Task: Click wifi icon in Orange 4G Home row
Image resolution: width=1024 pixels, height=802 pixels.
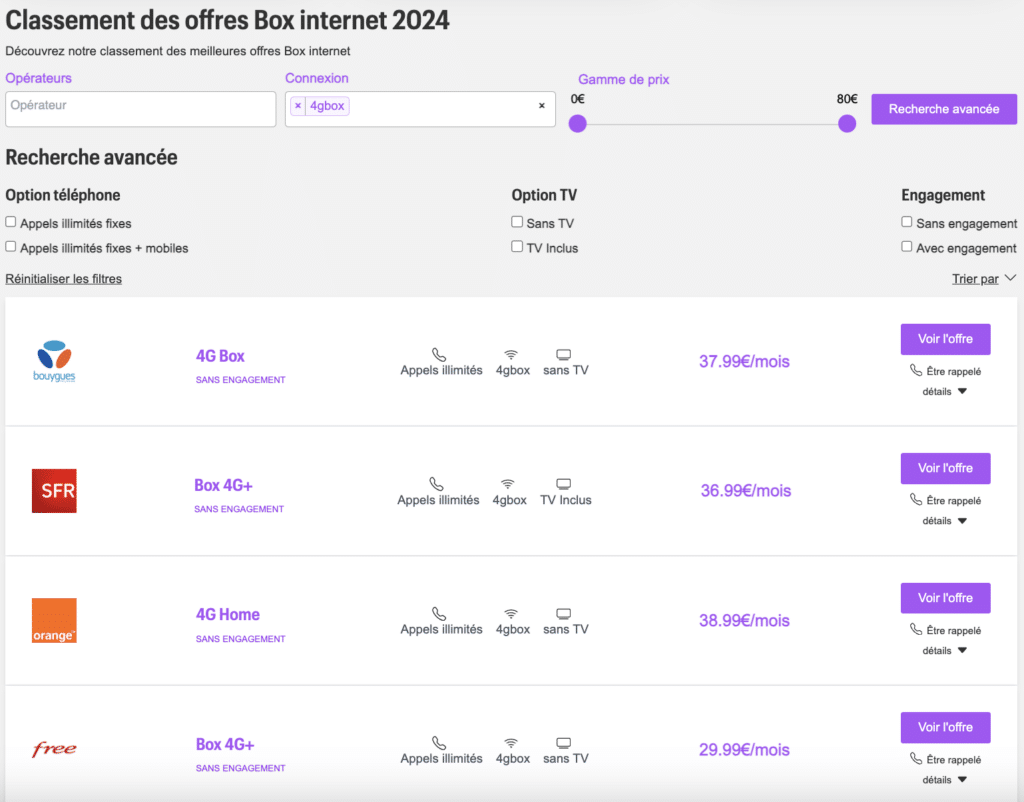Action: point(512,613)
